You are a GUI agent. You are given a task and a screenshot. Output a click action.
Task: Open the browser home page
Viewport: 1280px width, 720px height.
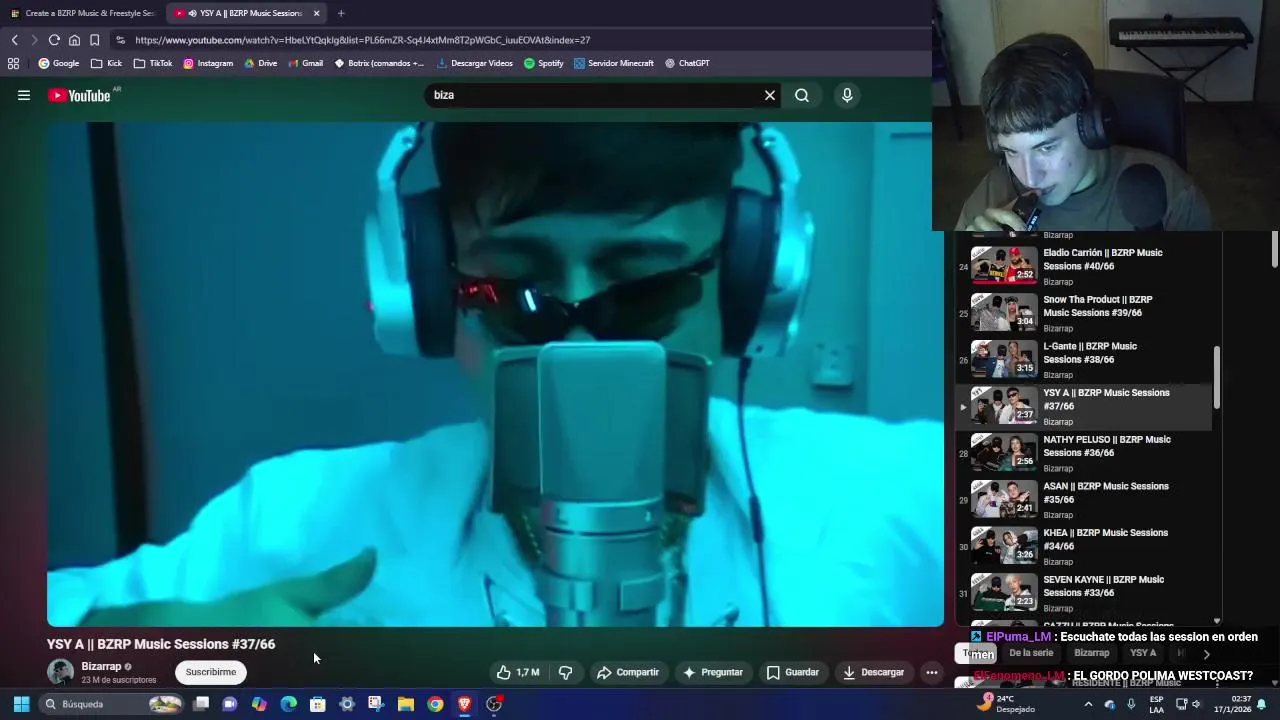pos(74,40)
